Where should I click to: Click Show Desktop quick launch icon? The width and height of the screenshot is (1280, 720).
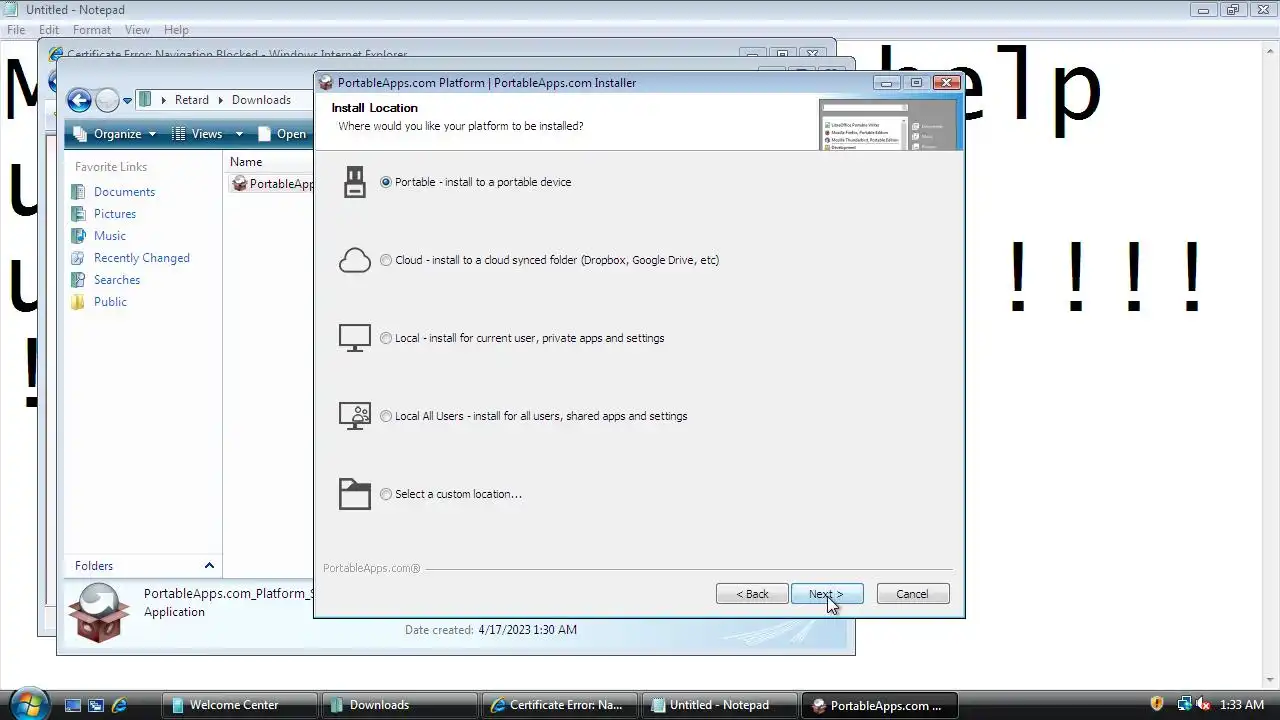coord(73,705)
